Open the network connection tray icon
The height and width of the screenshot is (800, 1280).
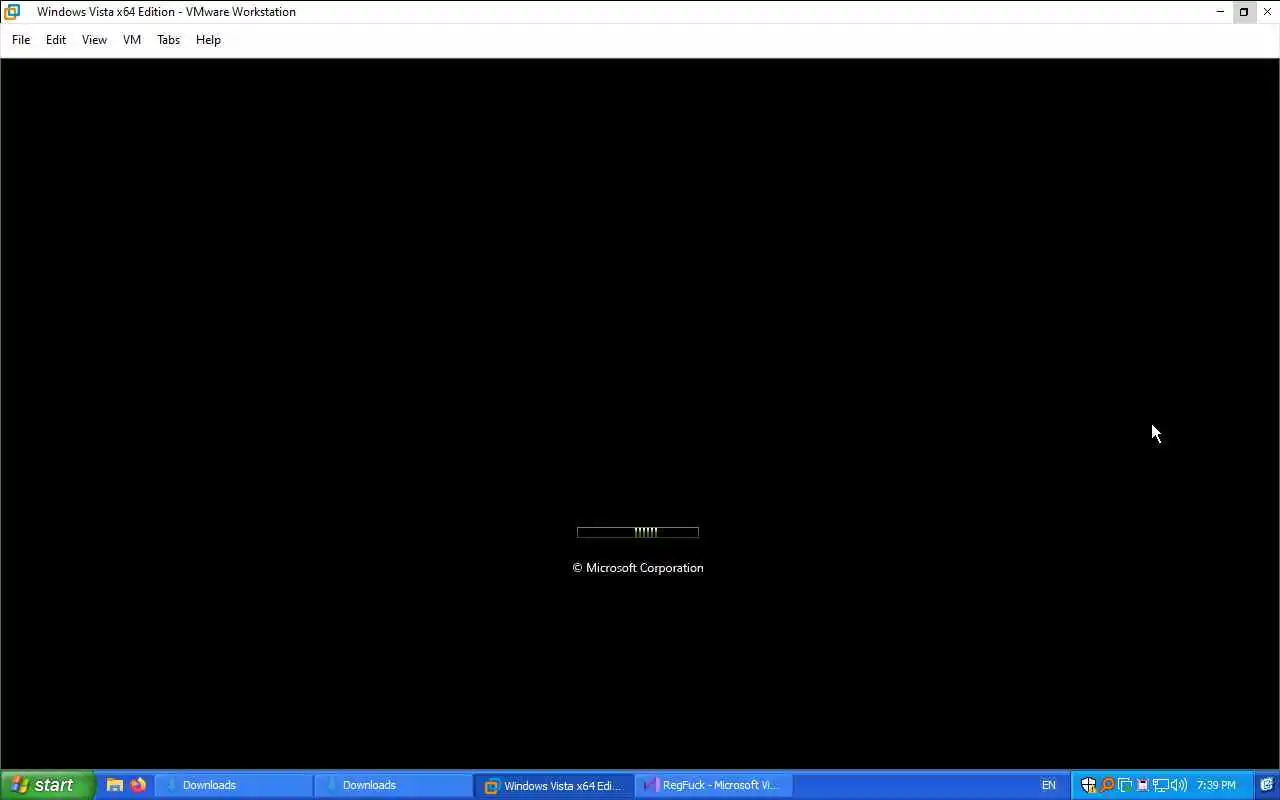click(1160, 785)
